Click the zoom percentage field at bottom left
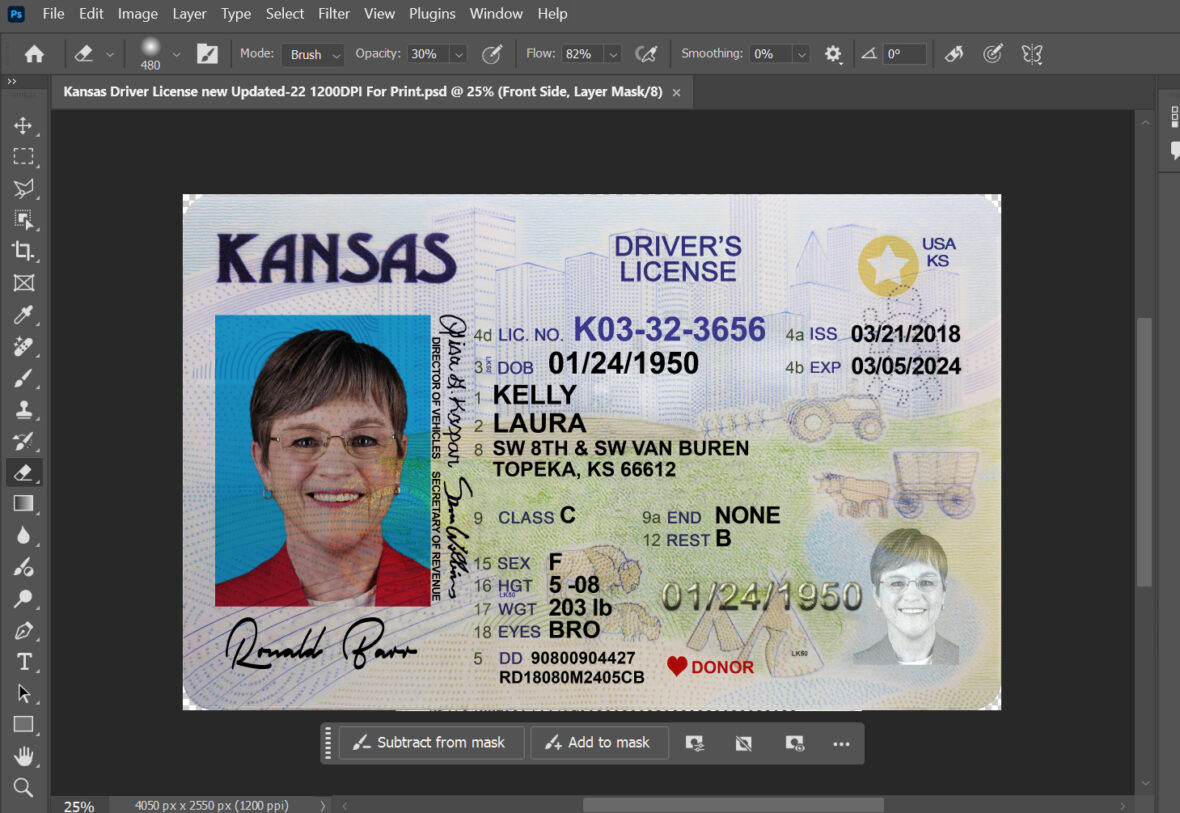The height and width of the screenshot is (813, 1180). point(77,804)
